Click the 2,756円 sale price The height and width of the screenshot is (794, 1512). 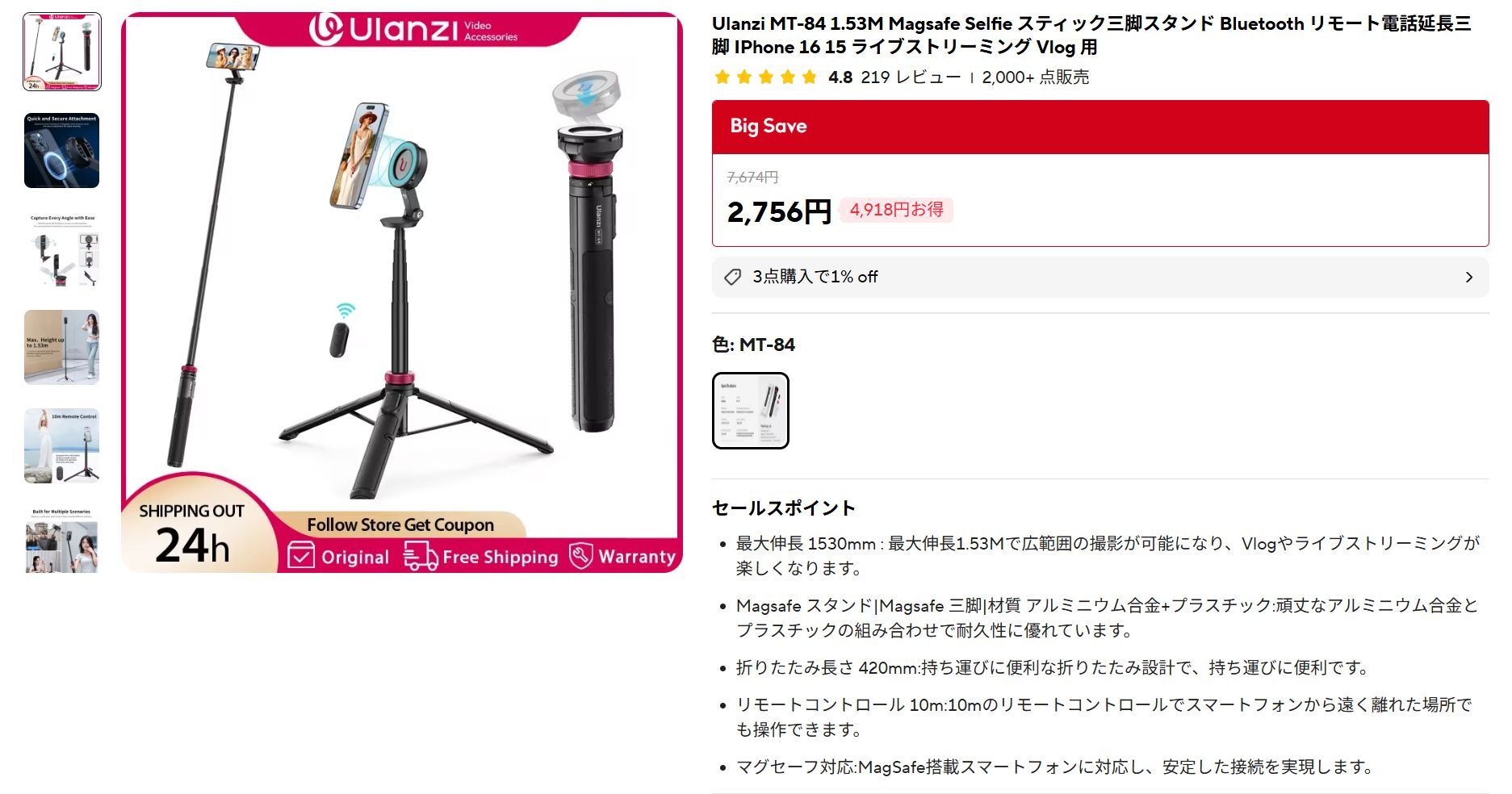click(779, 212)
